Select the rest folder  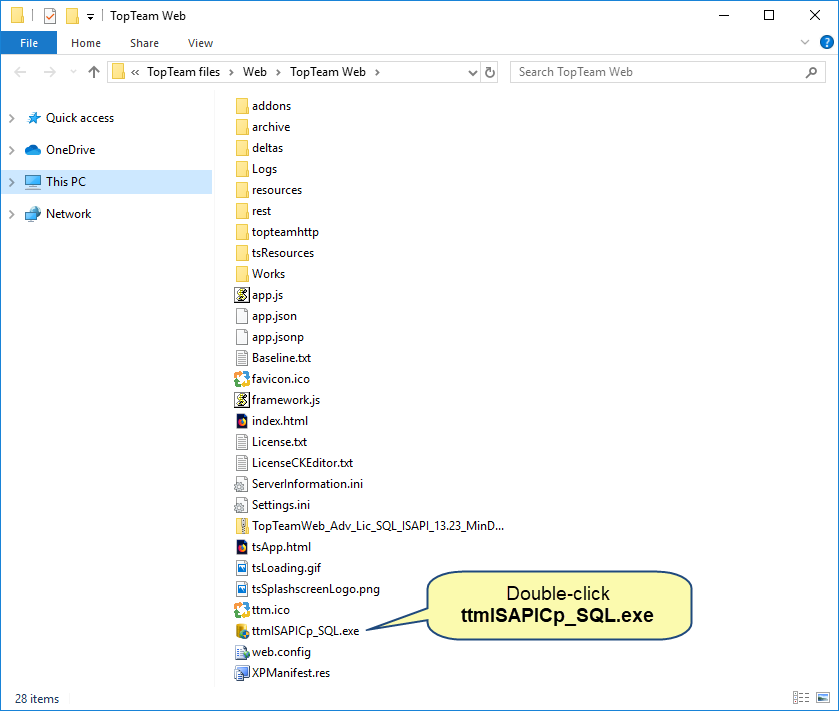(253, 211)
